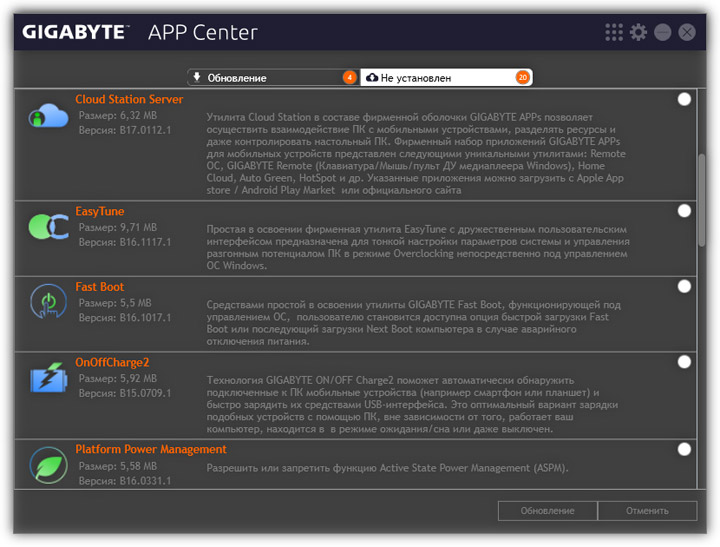Select OnOffCharge2 radio button
Viewport: 720px width, 547px height.
click(684, 362)
